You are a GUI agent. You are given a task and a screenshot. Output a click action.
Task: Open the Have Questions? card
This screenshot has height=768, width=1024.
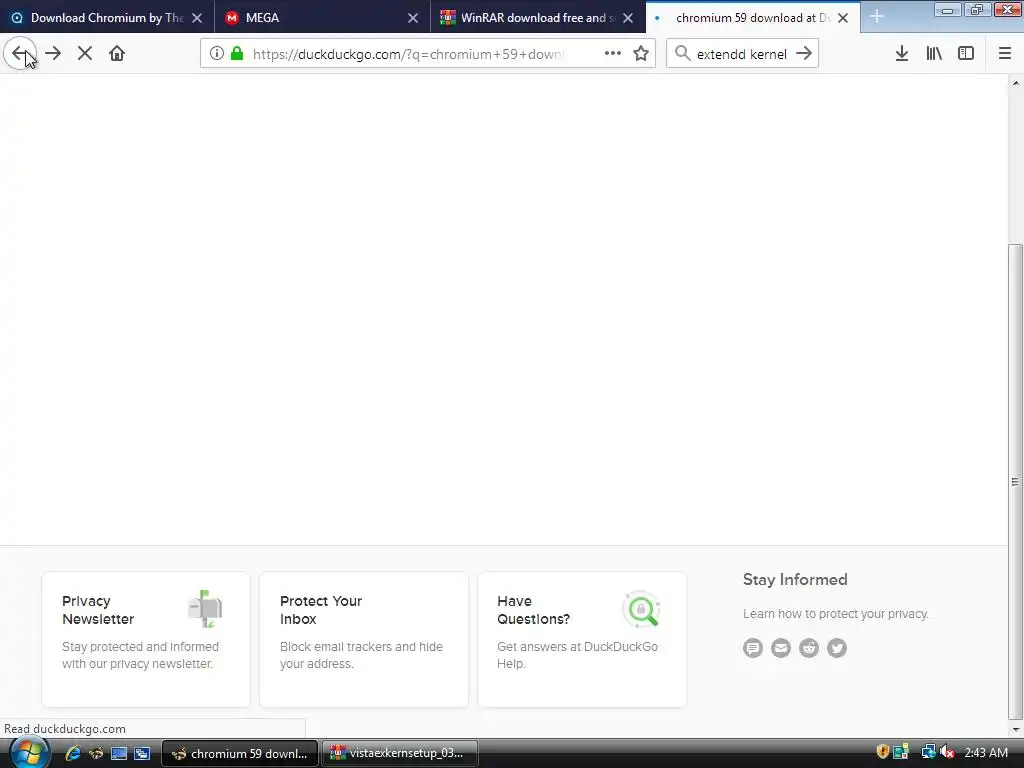(x=582, y=639)
